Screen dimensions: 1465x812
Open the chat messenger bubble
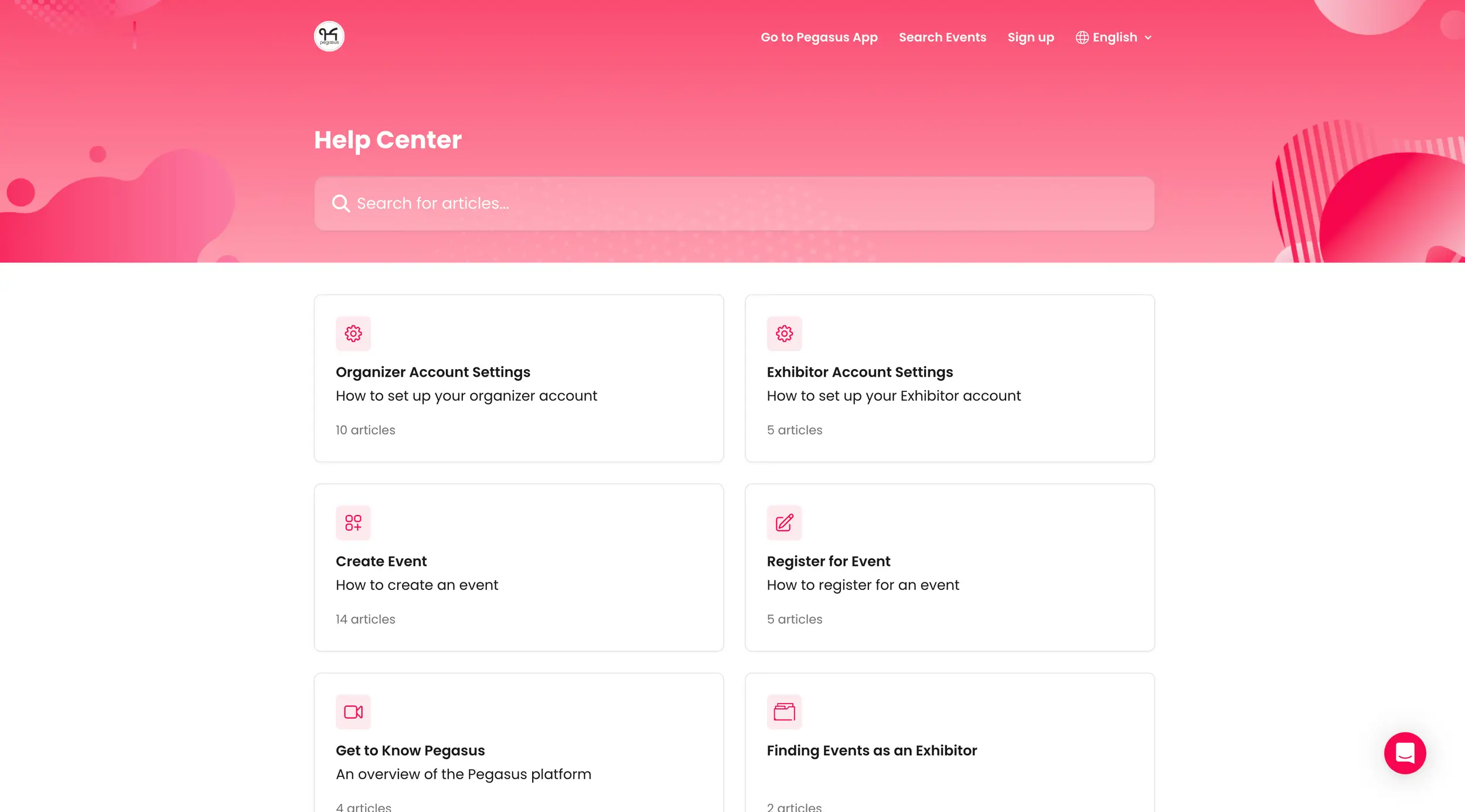[1405, 753]
